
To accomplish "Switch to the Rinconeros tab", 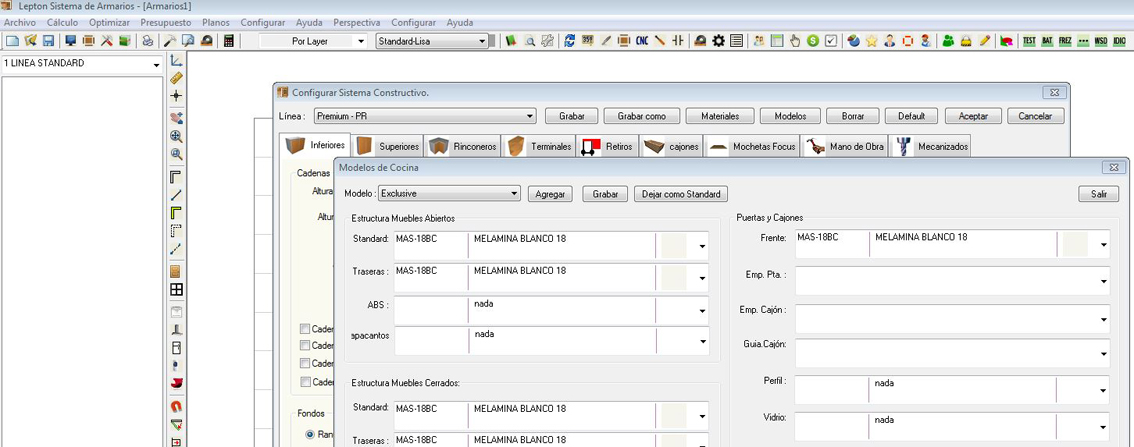I will tap(462, 146).
